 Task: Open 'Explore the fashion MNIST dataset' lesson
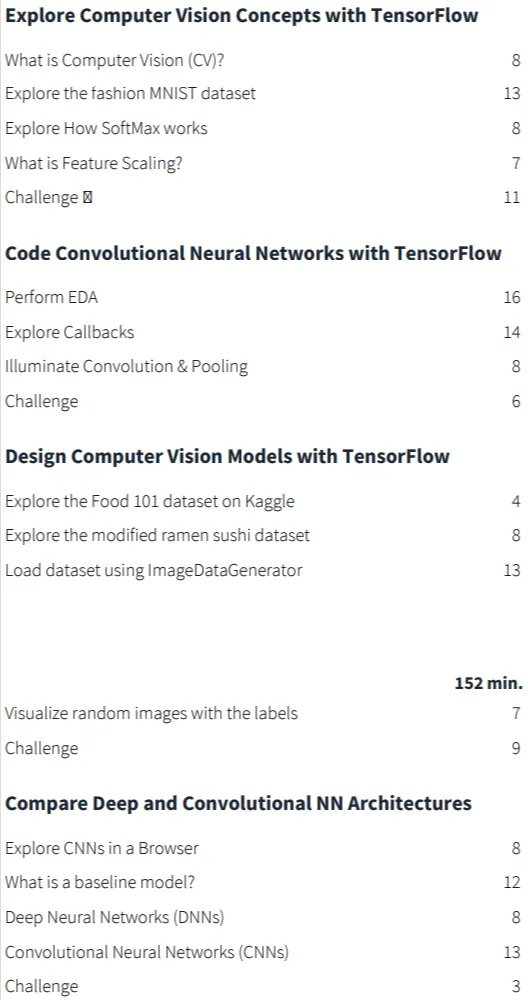click(x=130, y=94)
